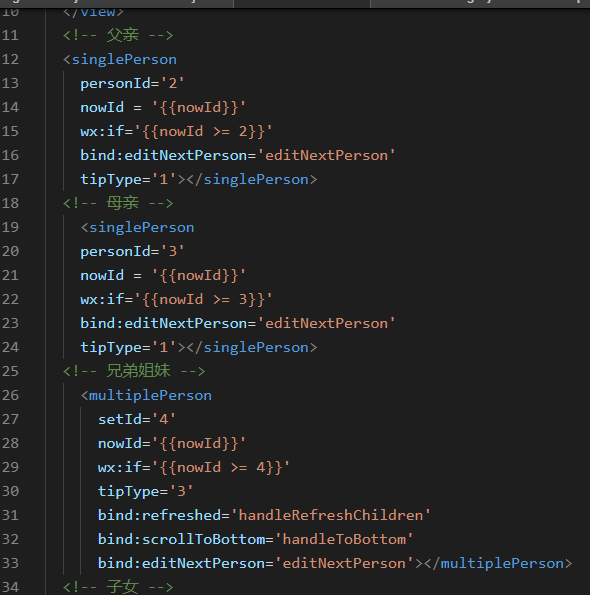Viewport: 590px width, 595px height.
Task: Click the setId attribute name
Action: point(120,419)
